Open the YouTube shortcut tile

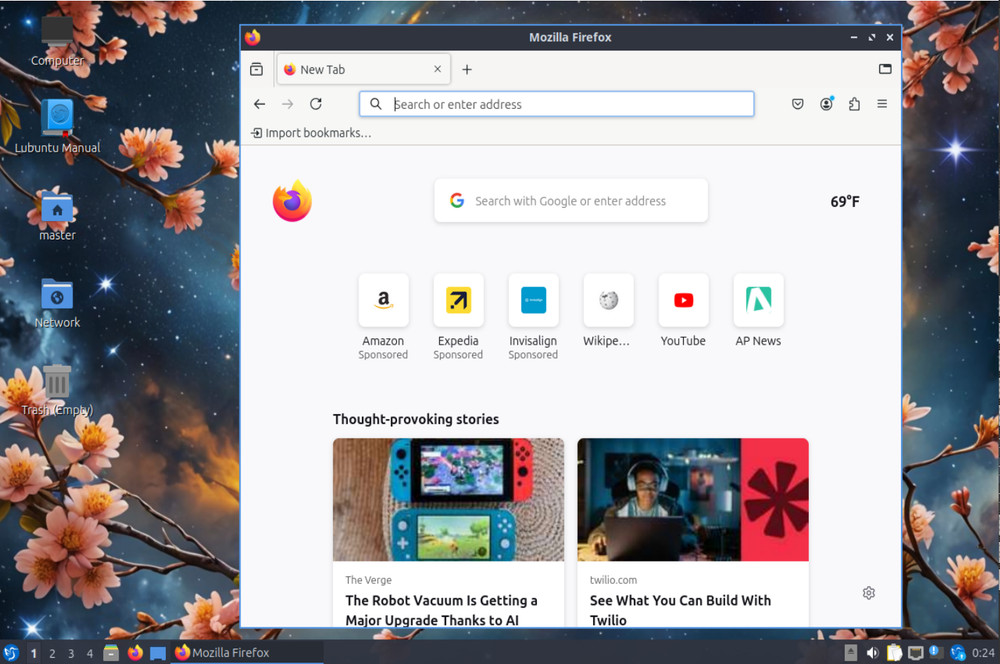[x=683, y=300]
